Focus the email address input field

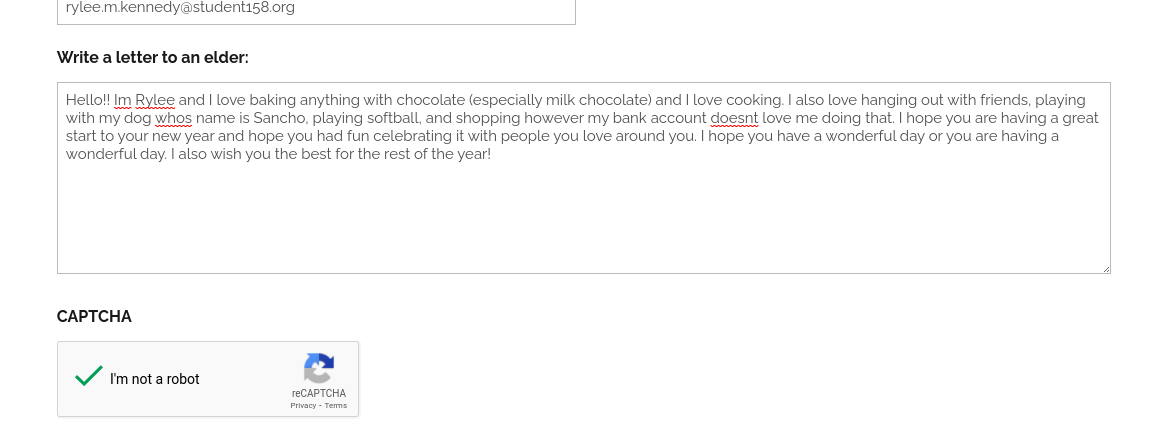pos(317,10)
